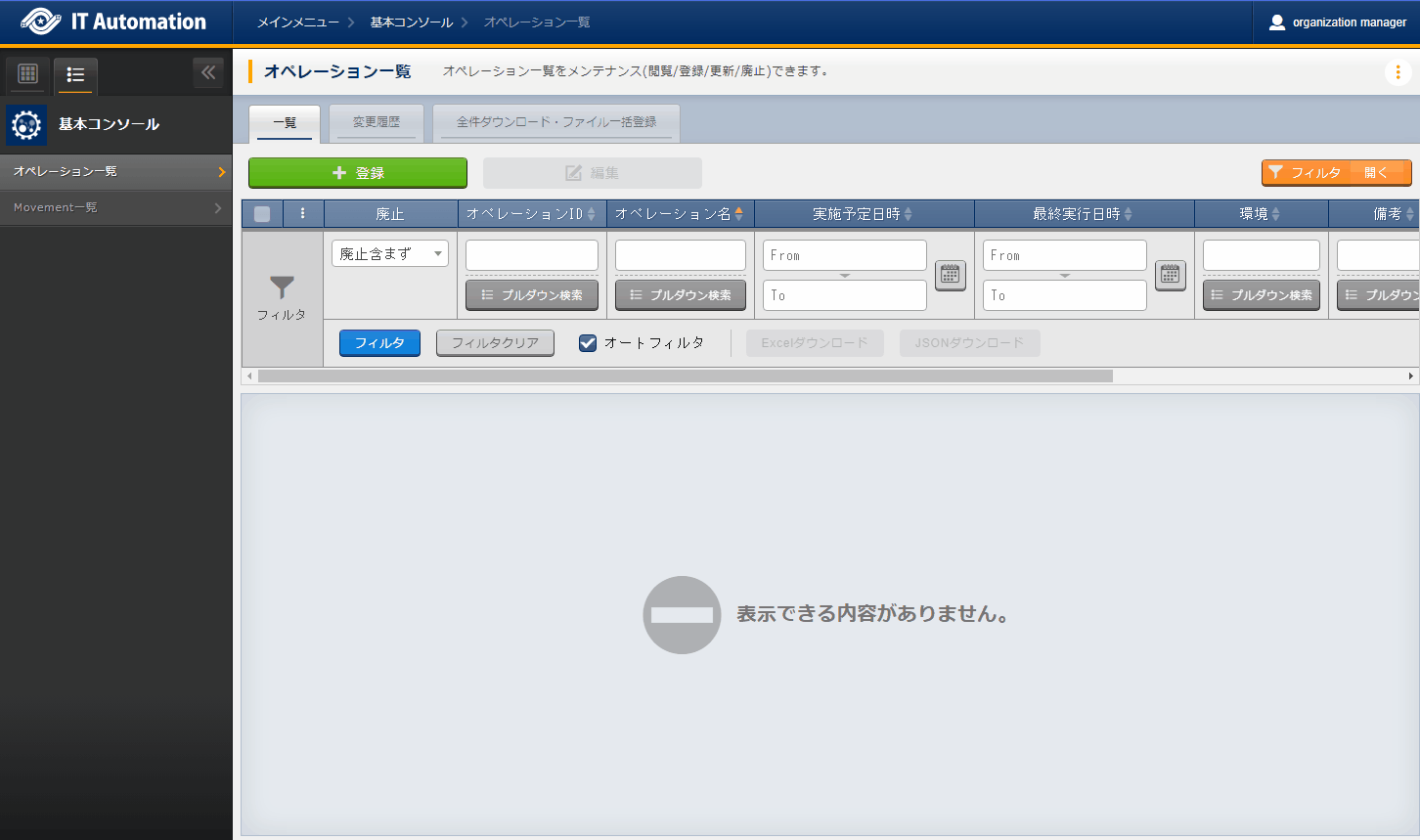This screenshot has height=840, width=1420.
Task: Tick the select-all checkbox in table header
Action: 262,214
